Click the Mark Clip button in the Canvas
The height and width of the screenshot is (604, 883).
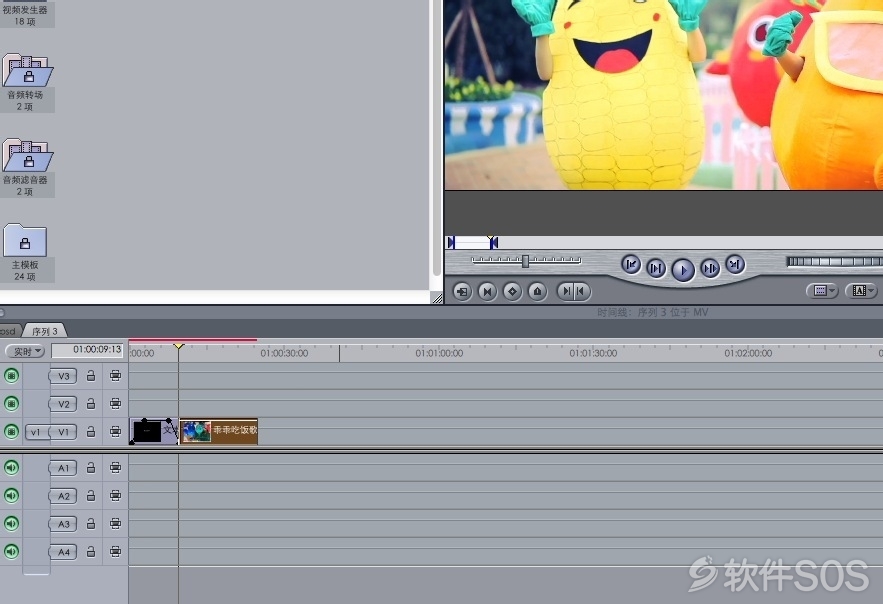coord(487,291)
